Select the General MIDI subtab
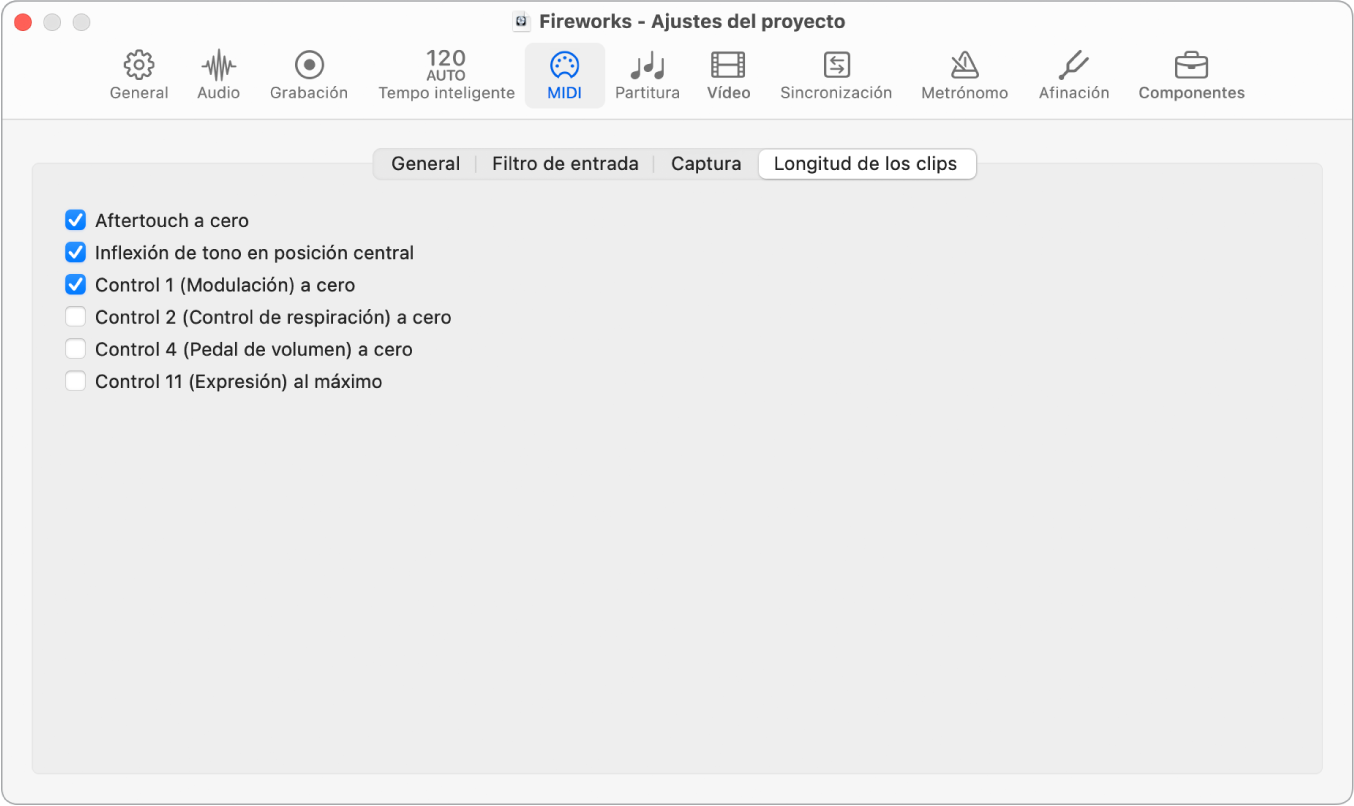Screen dimensions: 1354x806 (425, 163)
